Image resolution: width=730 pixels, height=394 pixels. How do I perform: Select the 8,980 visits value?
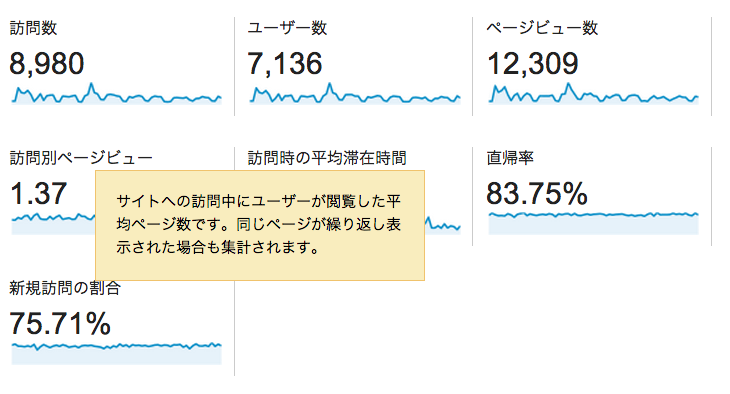click(47, 64)
